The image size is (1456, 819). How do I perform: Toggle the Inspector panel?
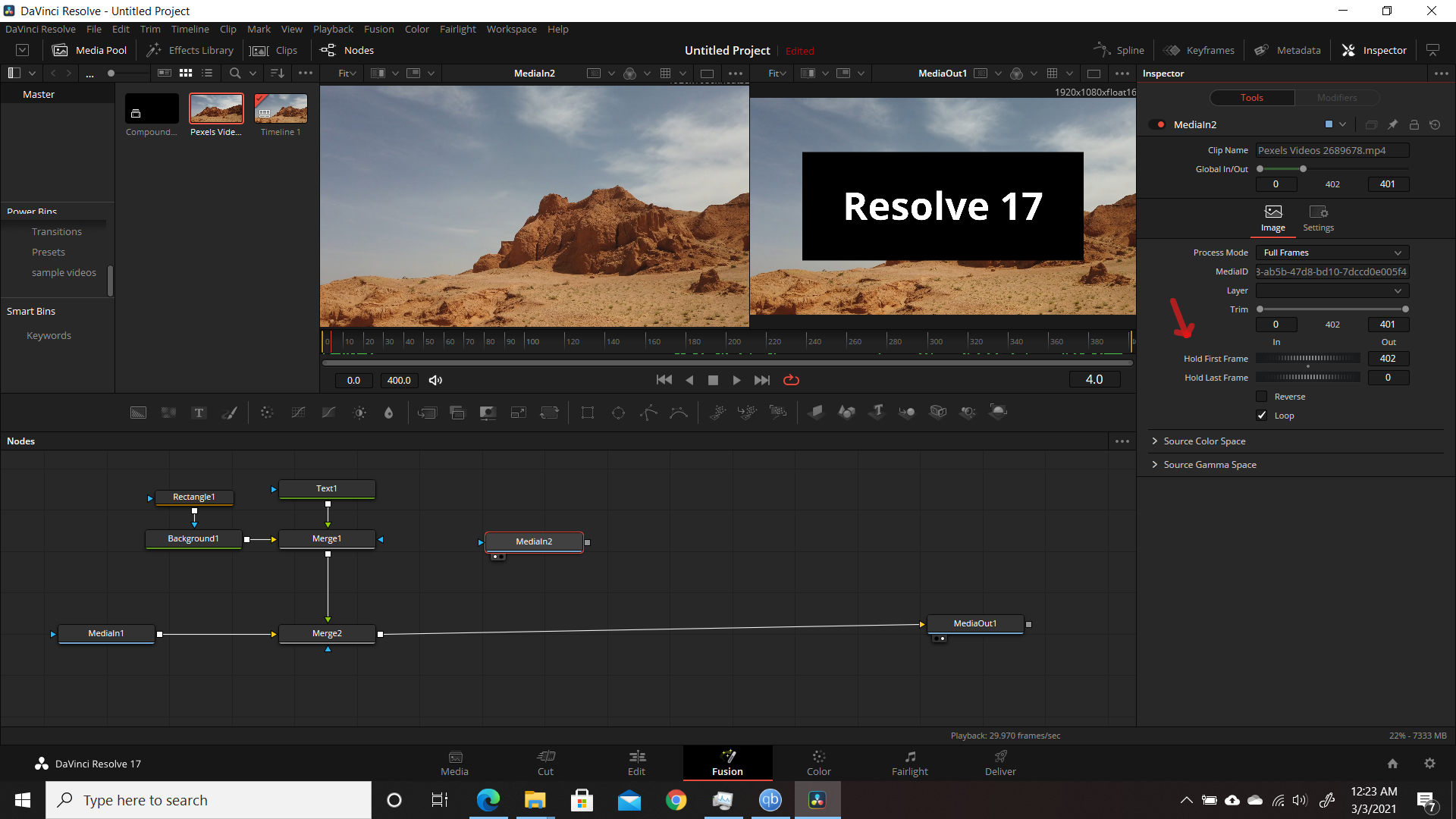click(x=1374, y=50)
